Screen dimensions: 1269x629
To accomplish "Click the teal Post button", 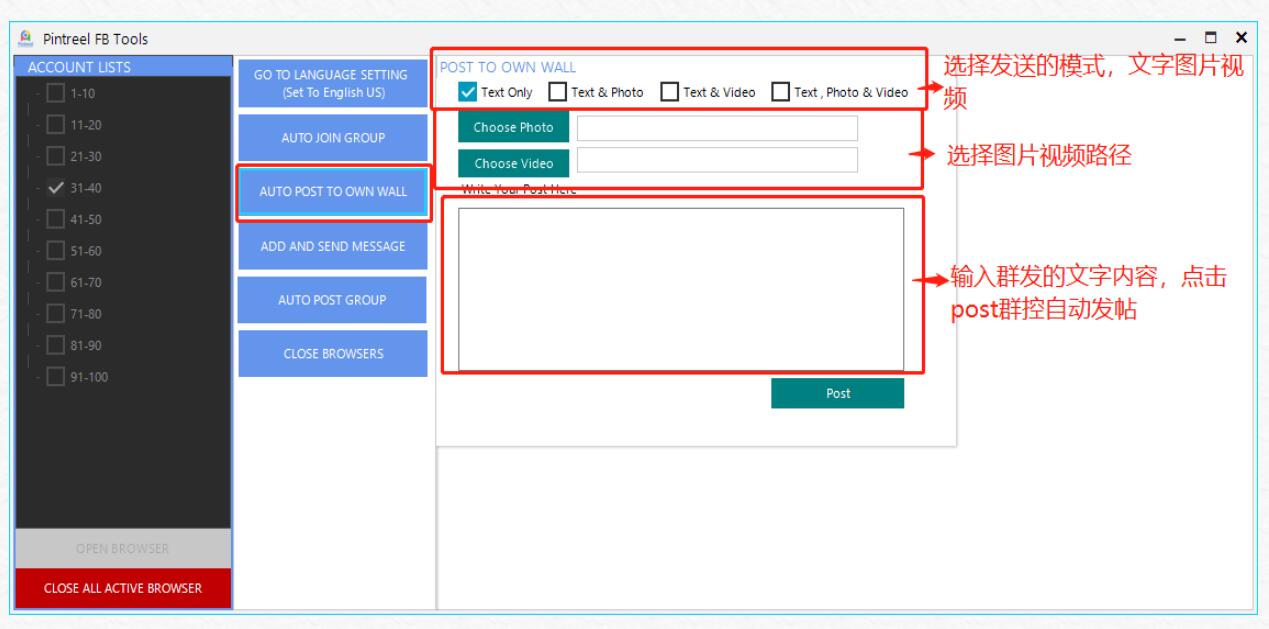I will [837, 393].
